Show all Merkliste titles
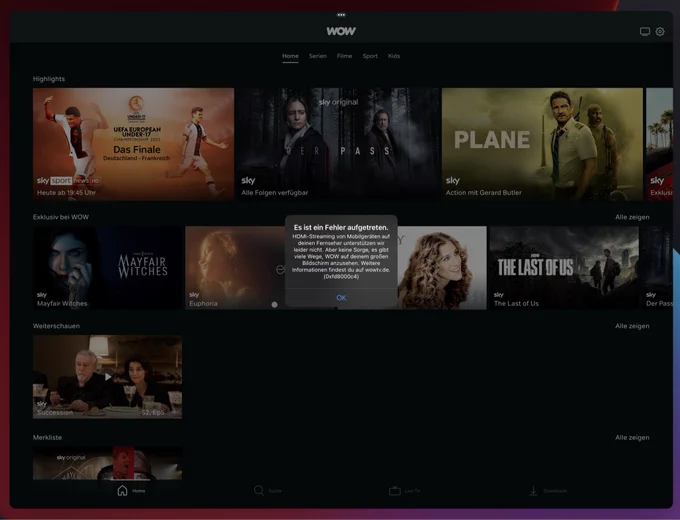 [x=632, y=437]
